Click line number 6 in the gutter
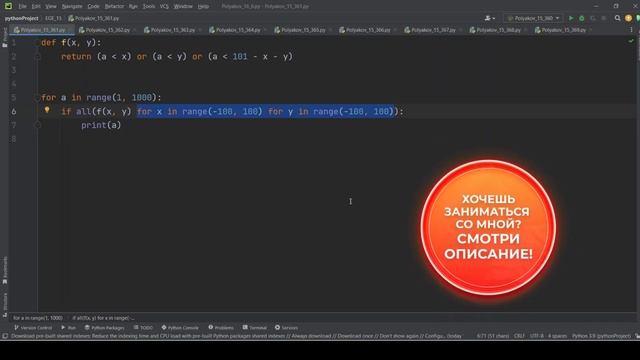 pyautogui.click(x=14, y=111)
